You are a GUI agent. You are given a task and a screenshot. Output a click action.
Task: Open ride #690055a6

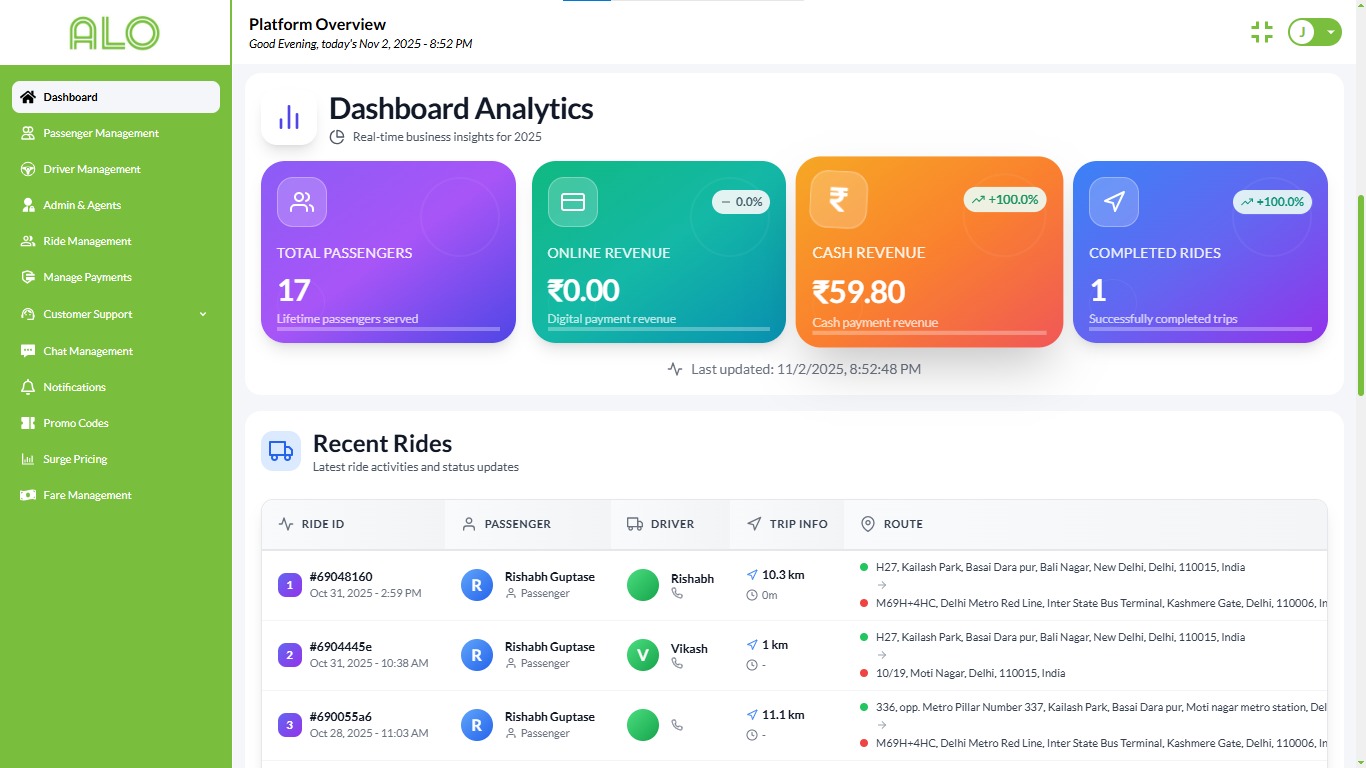pos(341,717)
